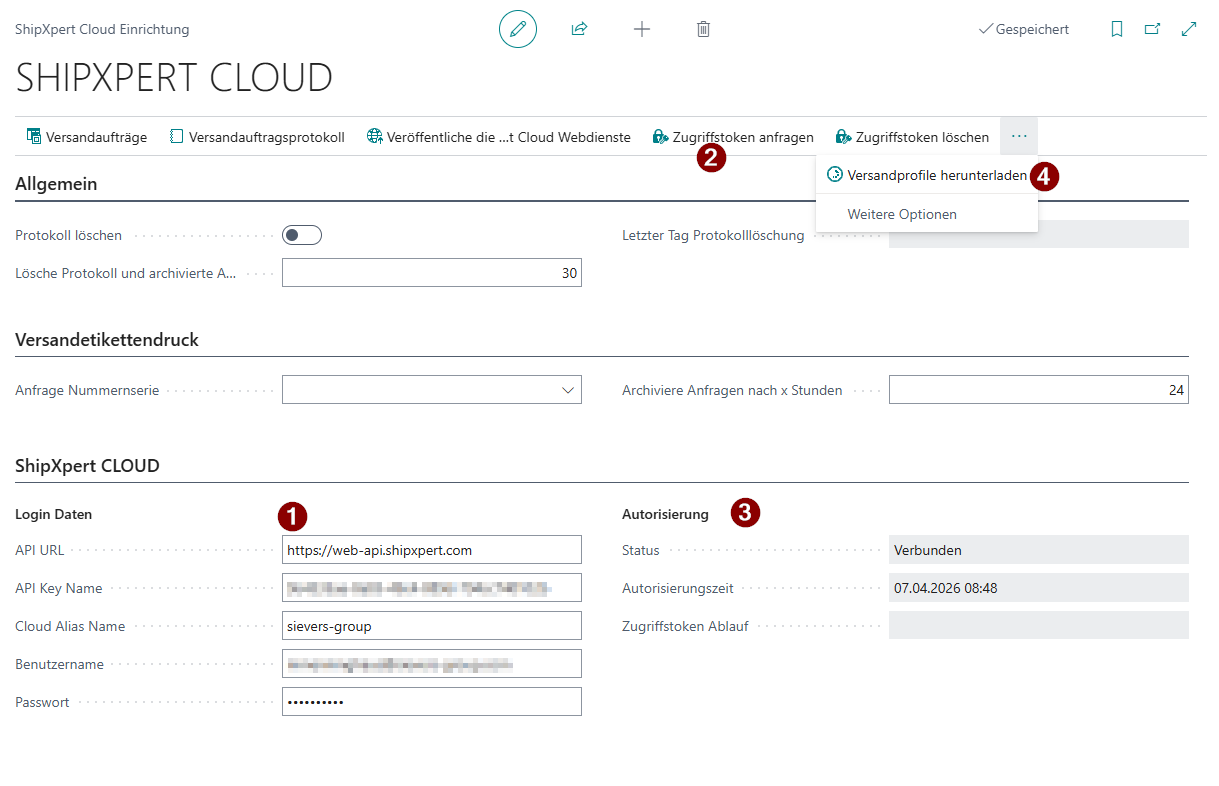The image size is (1219, 786).
Task: Click the Gespeichert saved status
Action: pyautogui.click(x=1023, y=29)
